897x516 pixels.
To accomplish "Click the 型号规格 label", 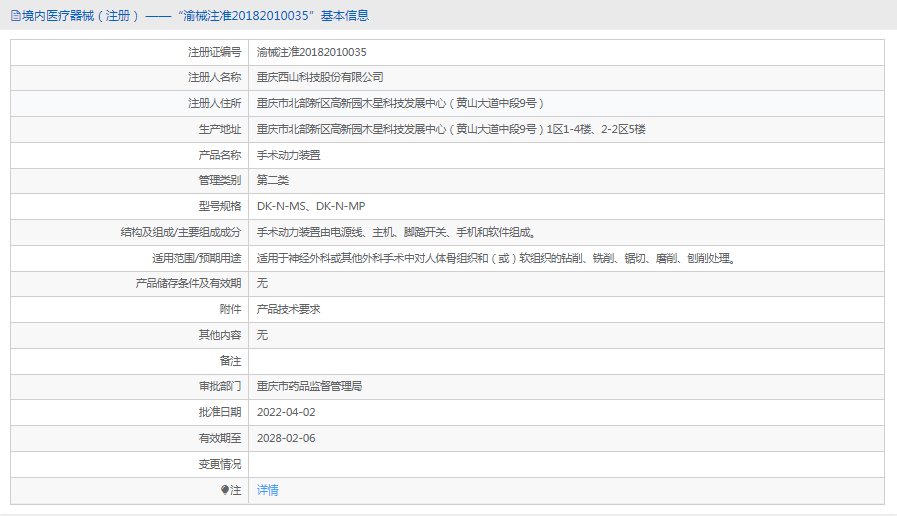I will (220, 206).
